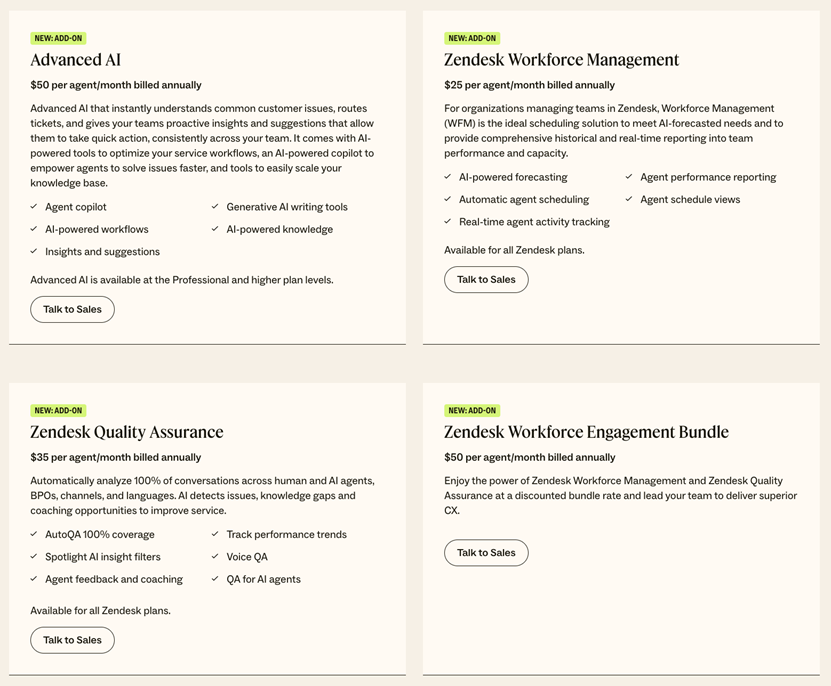
Task: Click checkmark beside "Real-time agent activity tracking"
Action: tap(447, 222)
